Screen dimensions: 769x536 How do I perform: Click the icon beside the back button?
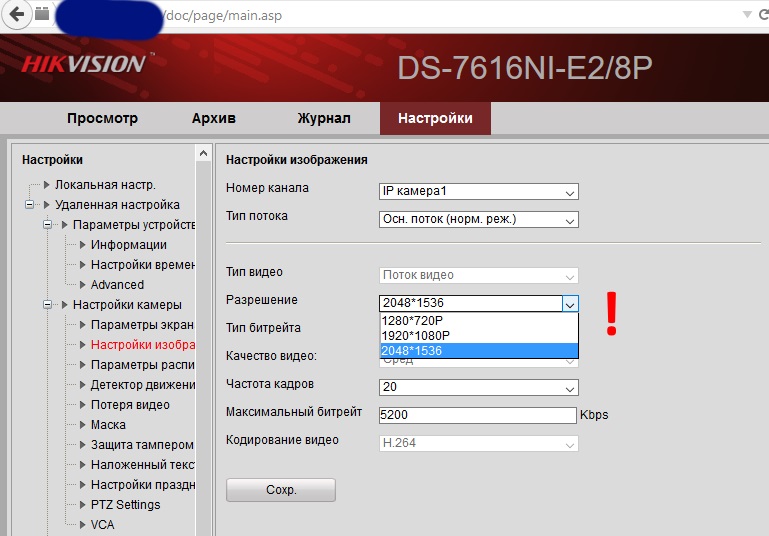click(42, 14)
